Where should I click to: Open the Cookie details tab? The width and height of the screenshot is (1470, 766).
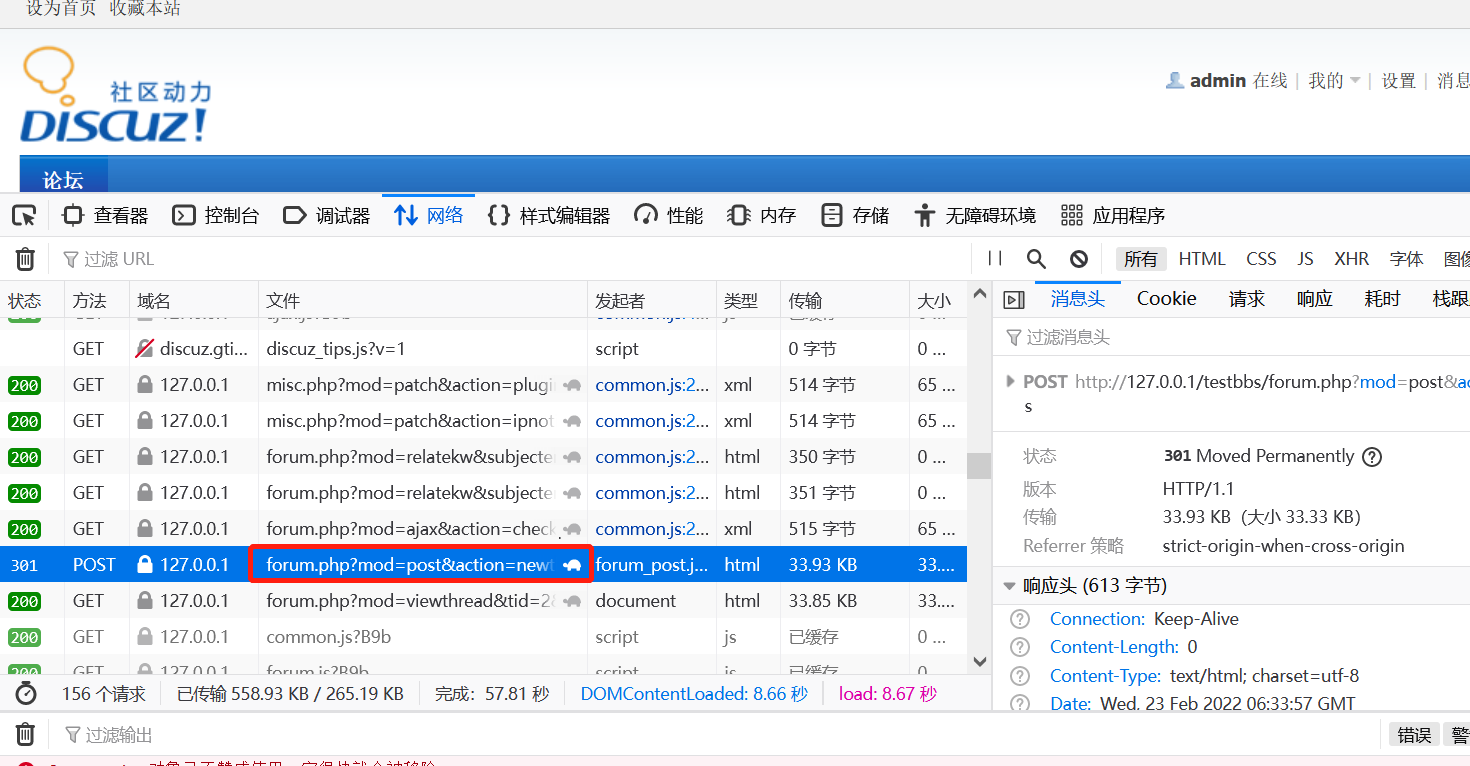tap(1166, 299)
